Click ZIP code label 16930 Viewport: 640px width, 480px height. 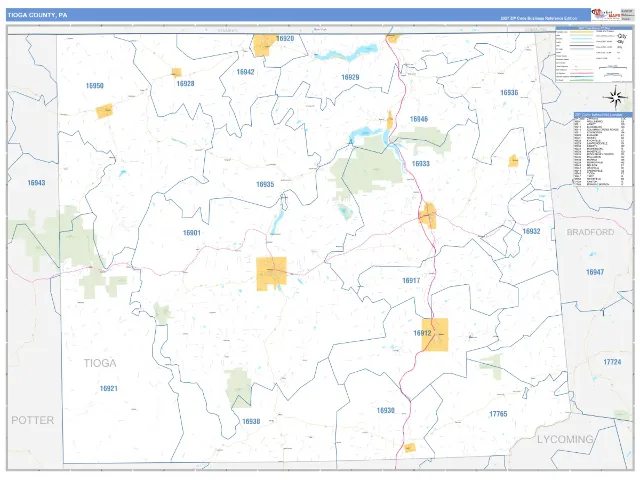pyautogui.click(x=385, y=411)
